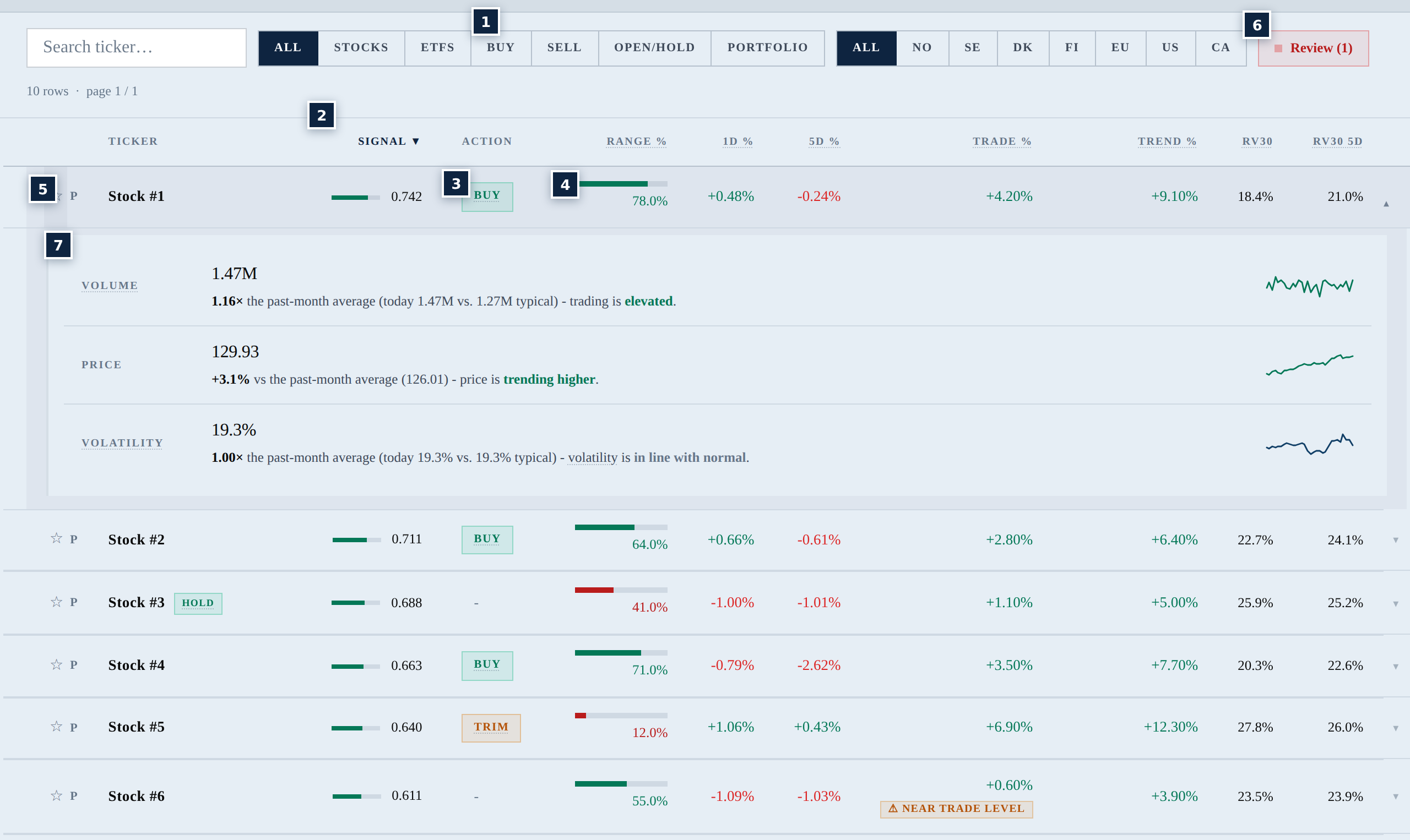Focus the Search ticker input field
Viewport: 1410px width, 840px height.
point(137,47)
